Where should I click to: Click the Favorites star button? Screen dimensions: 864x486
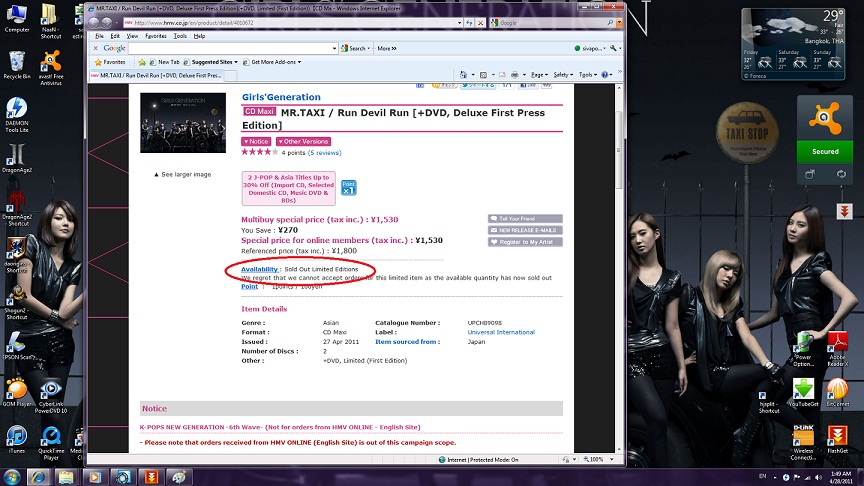coord(110,62)
